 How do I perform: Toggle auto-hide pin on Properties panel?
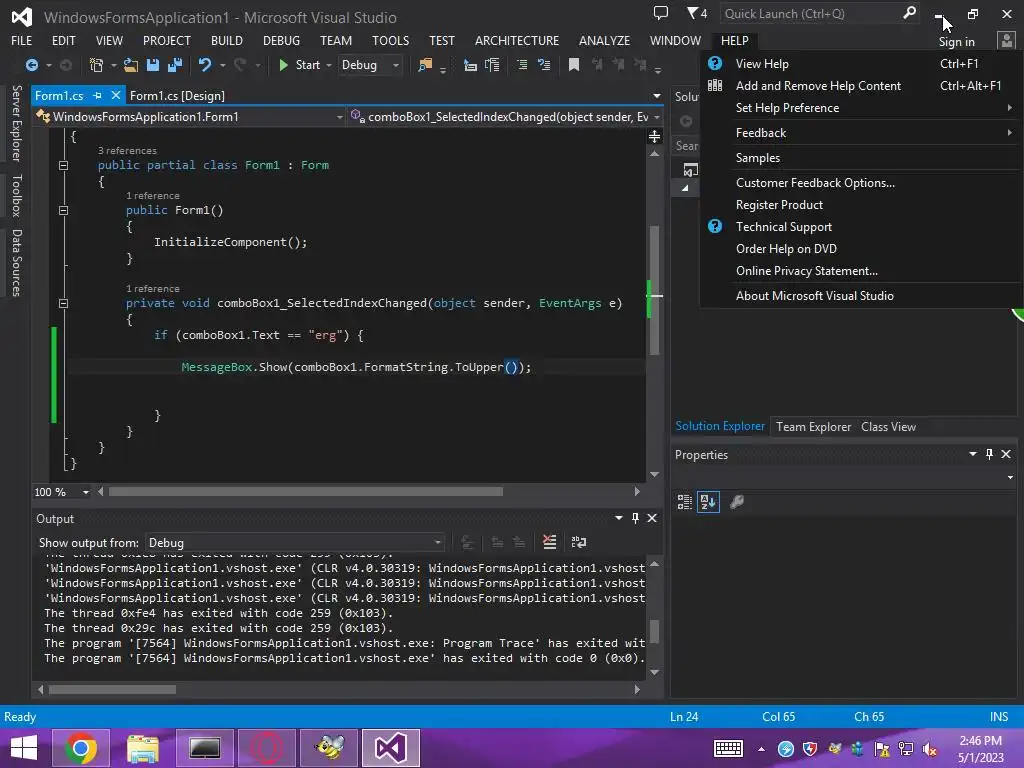pyautogui.click(x=989, y=454)
